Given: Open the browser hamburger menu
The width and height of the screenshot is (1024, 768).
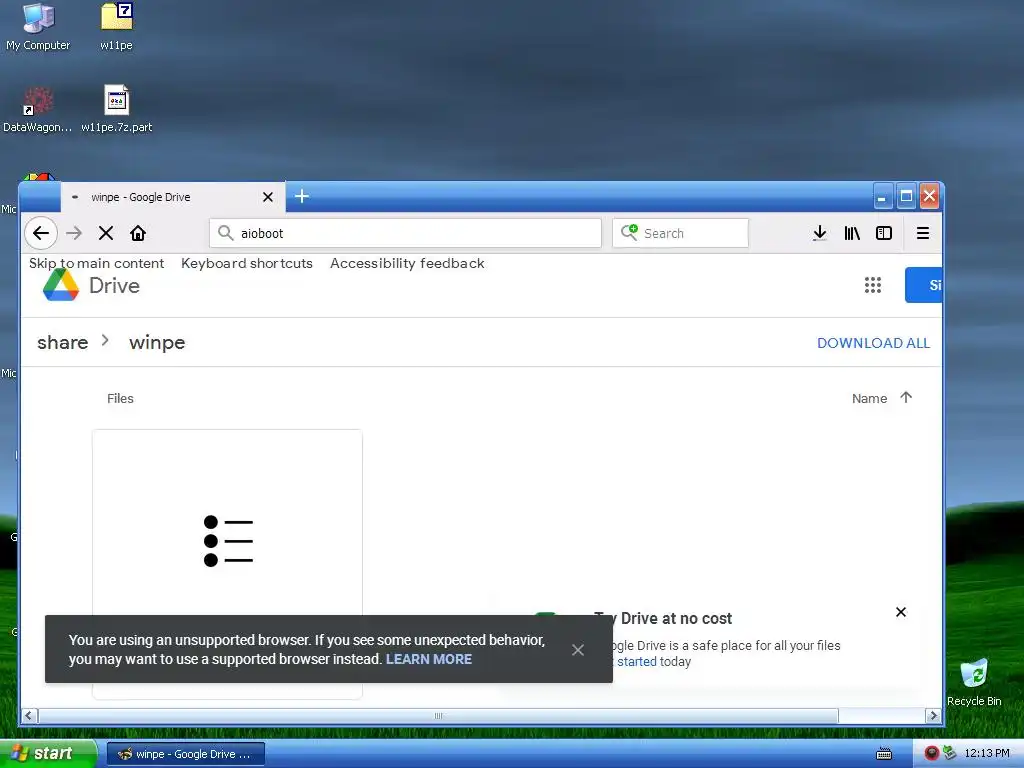Looking at the screenshot, I should coord(923,233).
